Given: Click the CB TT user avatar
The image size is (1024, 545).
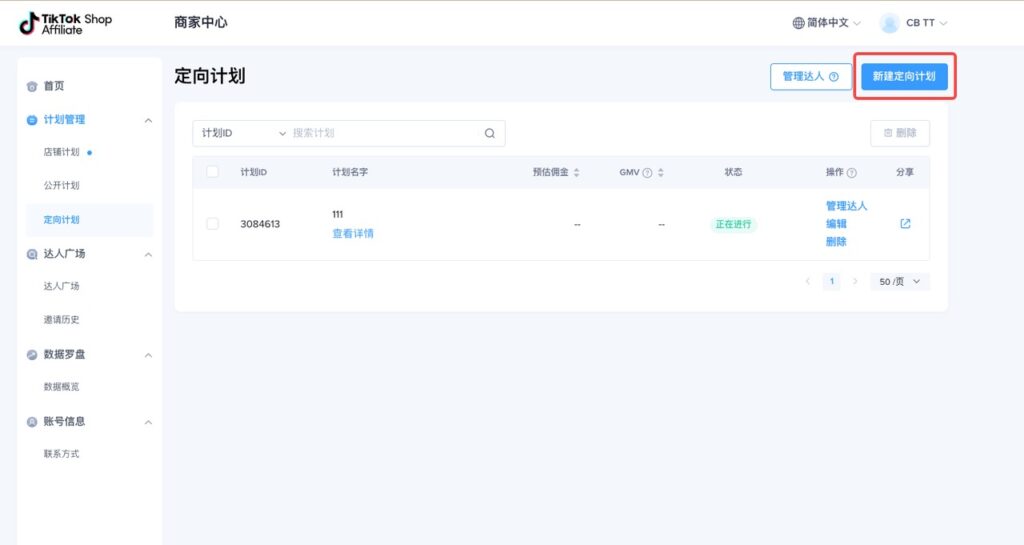Looking at the screenshot, I should coord(889,23).
